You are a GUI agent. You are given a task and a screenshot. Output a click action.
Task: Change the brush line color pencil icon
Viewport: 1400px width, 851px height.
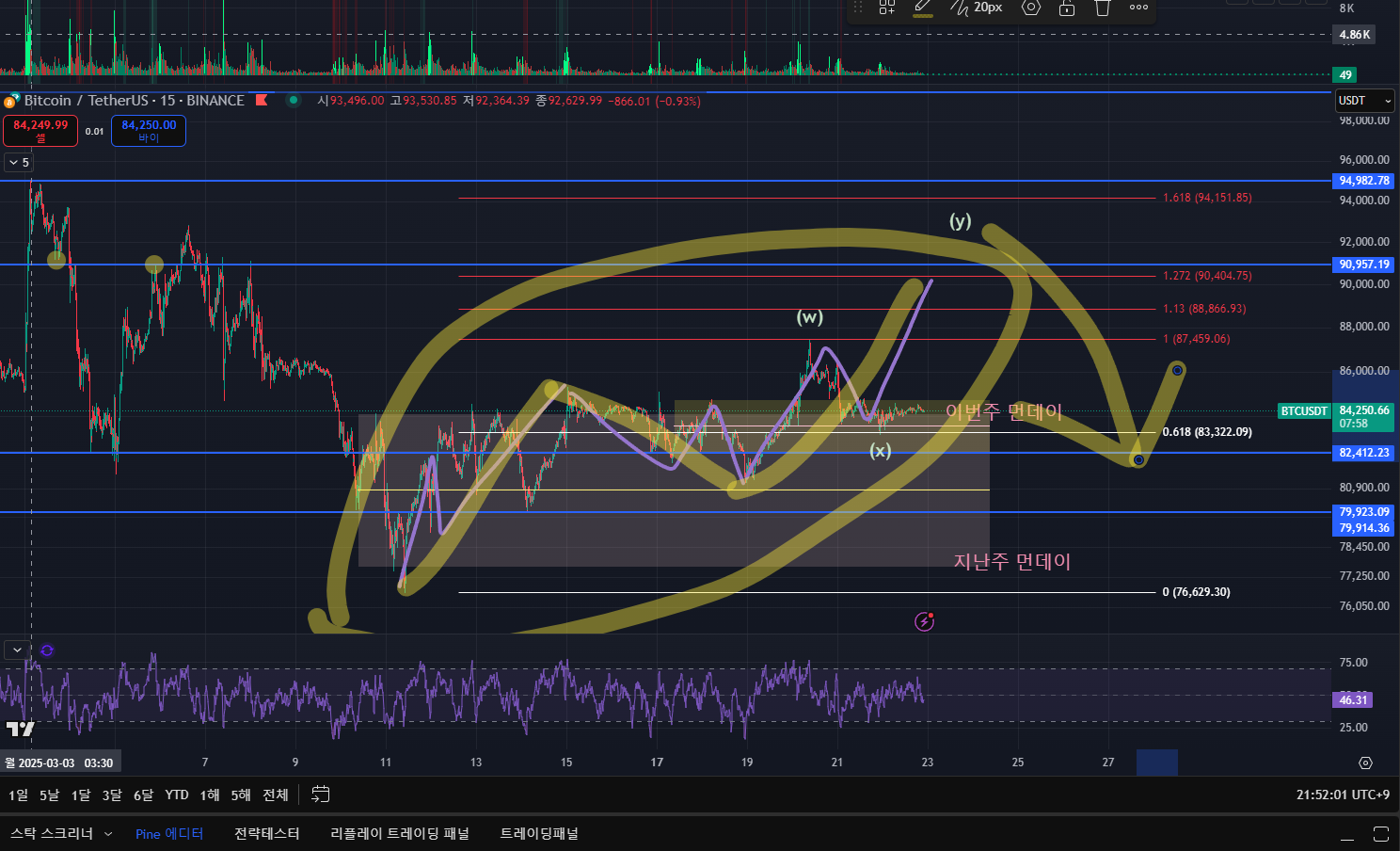pyautogui.click(x=923, y=8)
